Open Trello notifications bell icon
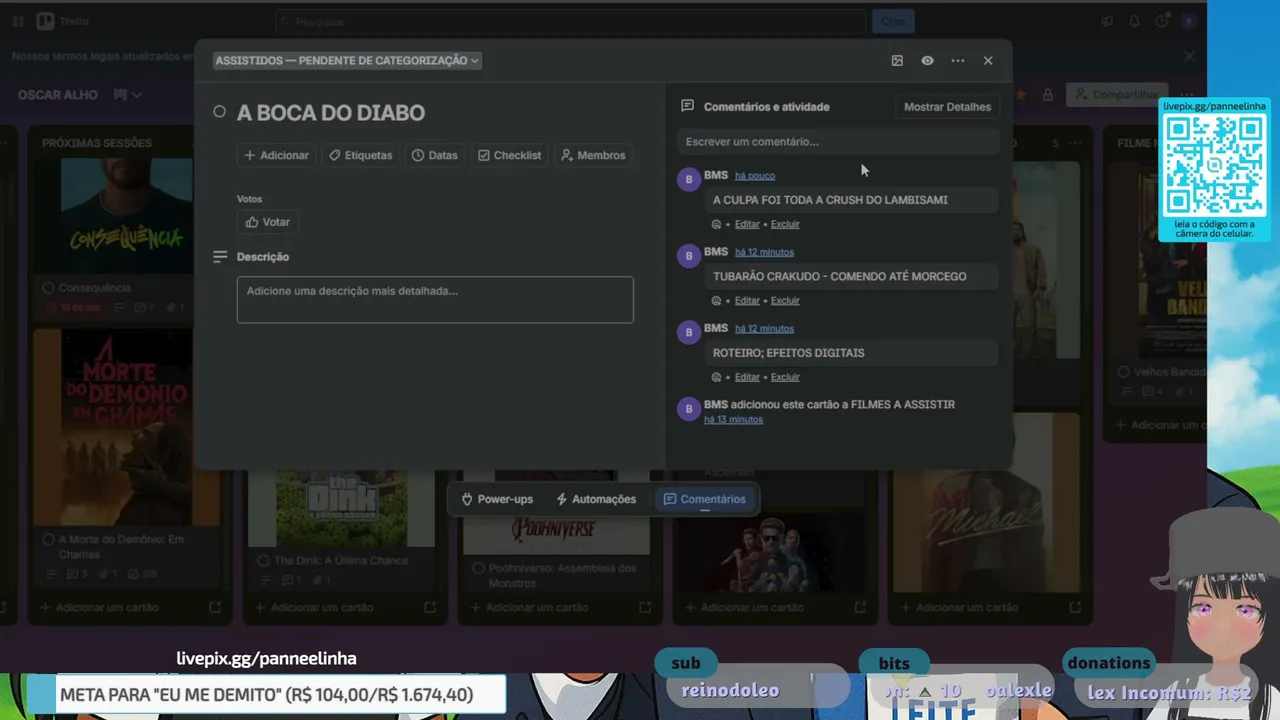 tap(1134, 21)
